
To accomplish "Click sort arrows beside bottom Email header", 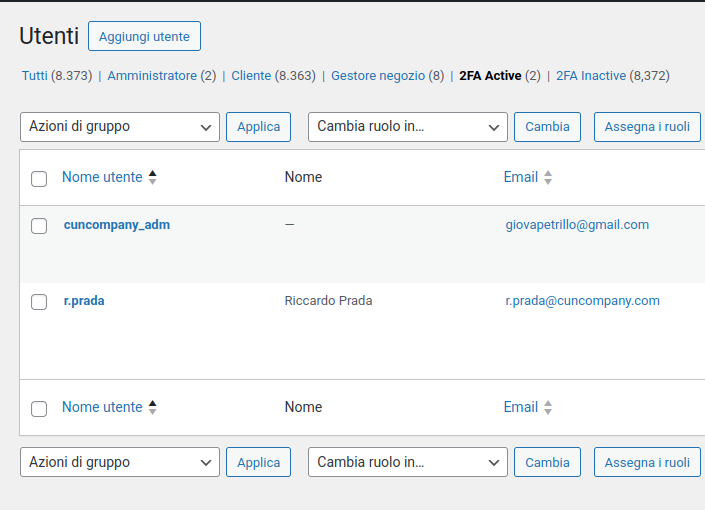I will coord(548,408).
